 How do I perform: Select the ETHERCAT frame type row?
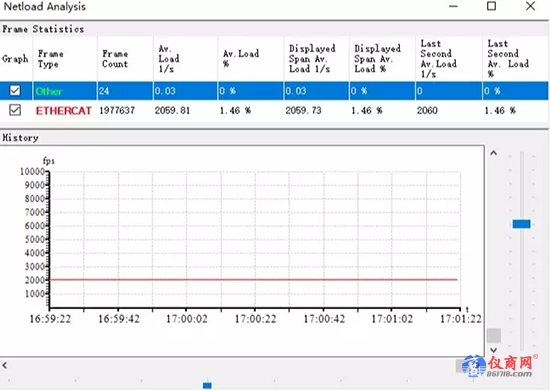[x=274, y=110]
